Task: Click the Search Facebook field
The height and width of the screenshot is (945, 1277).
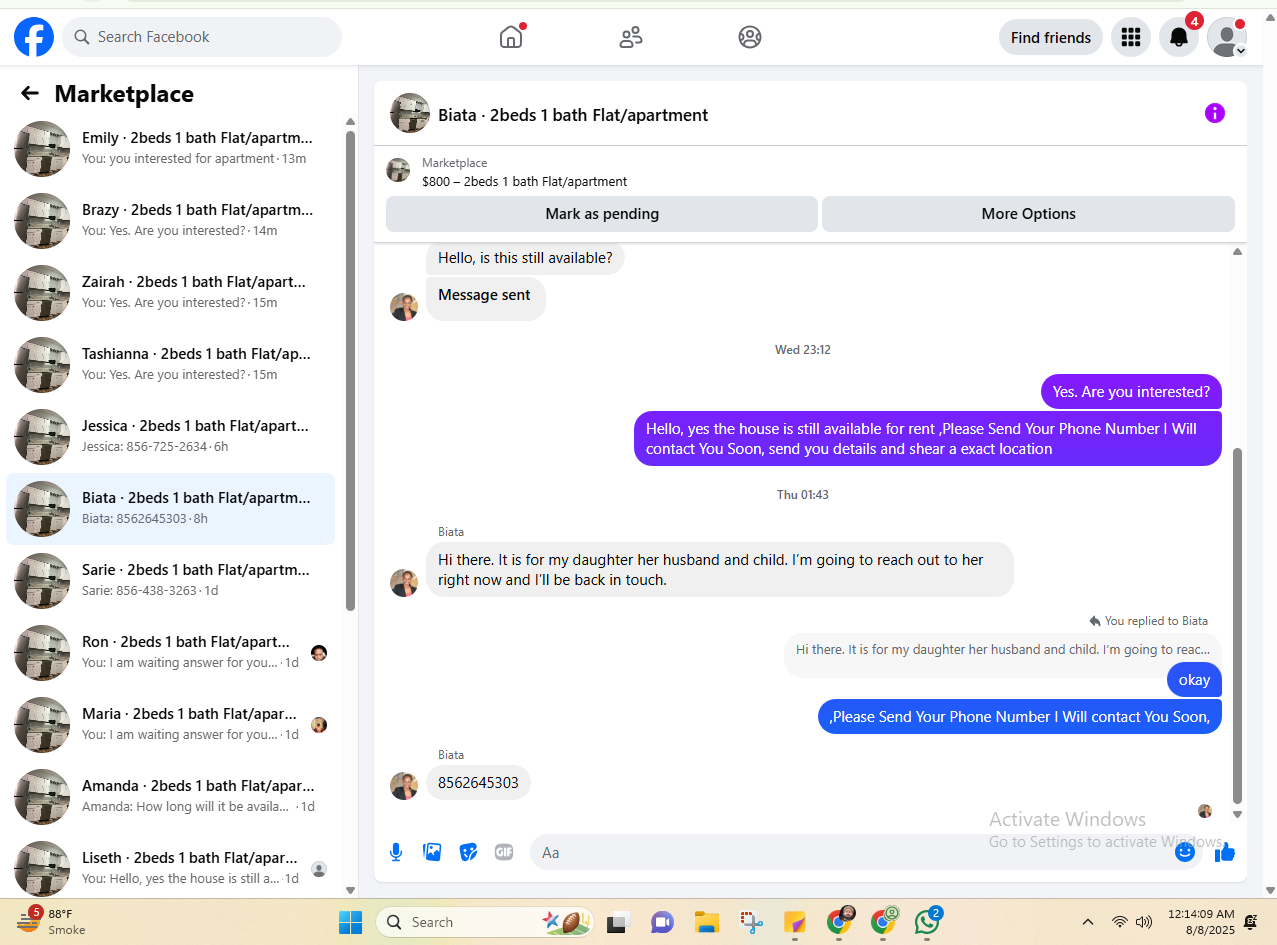Action: point(202,37)
